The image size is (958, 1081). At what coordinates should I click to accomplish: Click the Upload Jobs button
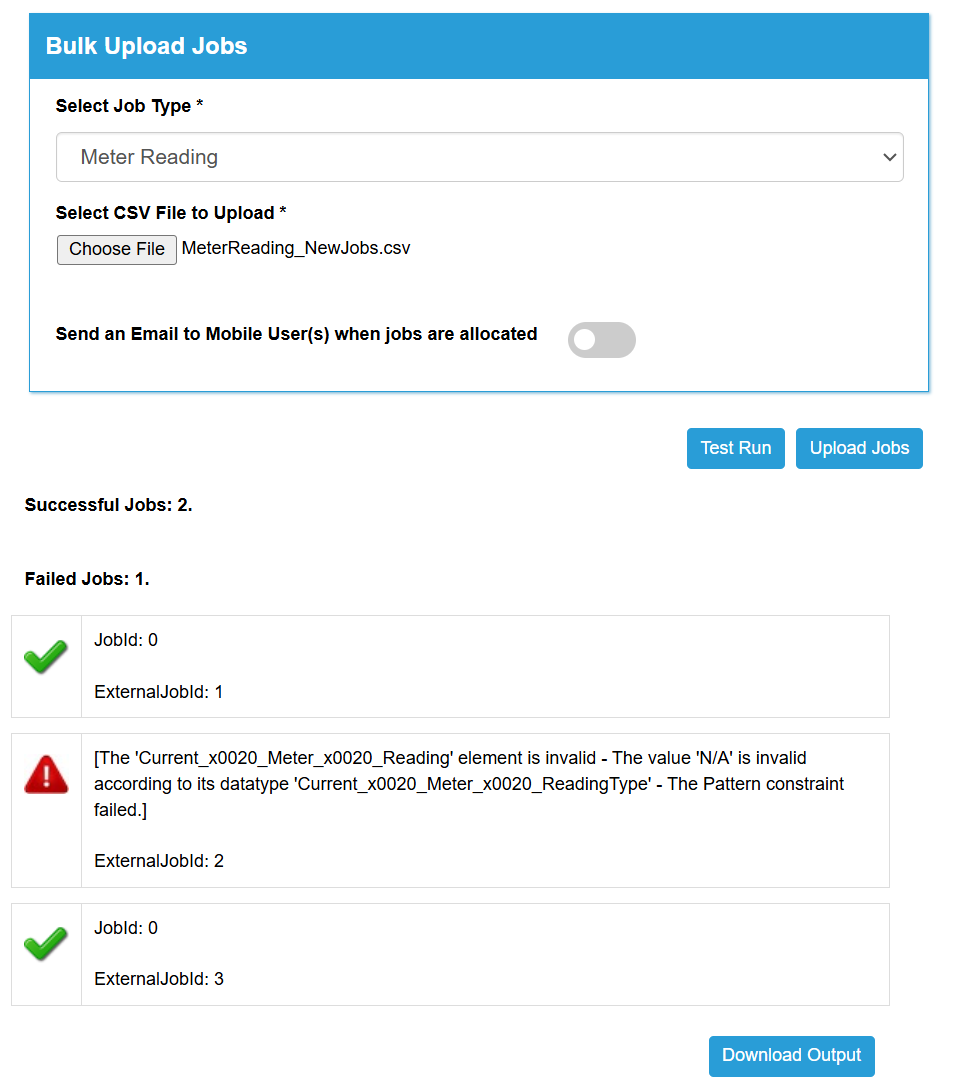pos(859,448)
